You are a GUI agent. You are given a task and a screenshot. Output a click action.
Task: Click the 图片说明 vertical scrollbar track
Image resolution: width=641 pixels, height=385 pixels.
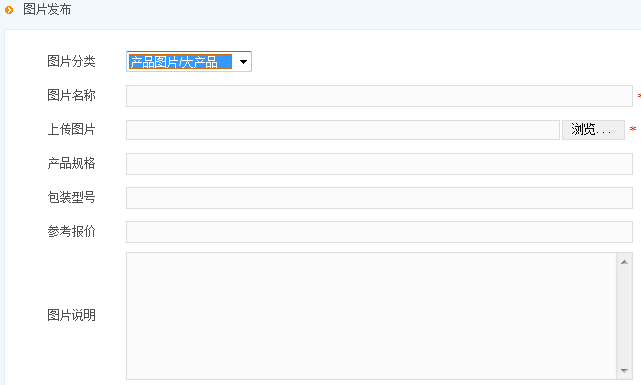[624, 316]
